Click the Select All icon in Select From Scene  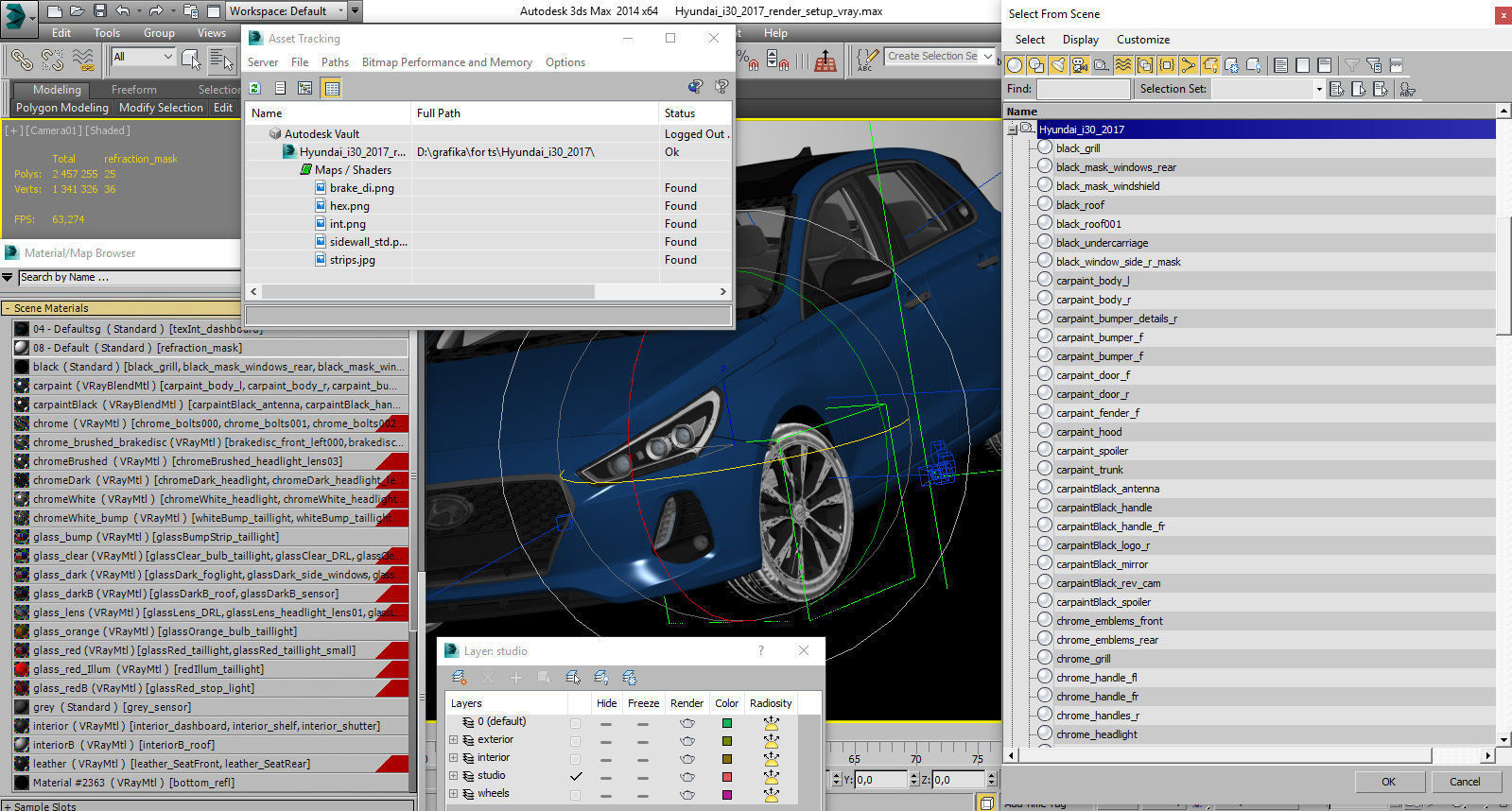(1280, 65)
